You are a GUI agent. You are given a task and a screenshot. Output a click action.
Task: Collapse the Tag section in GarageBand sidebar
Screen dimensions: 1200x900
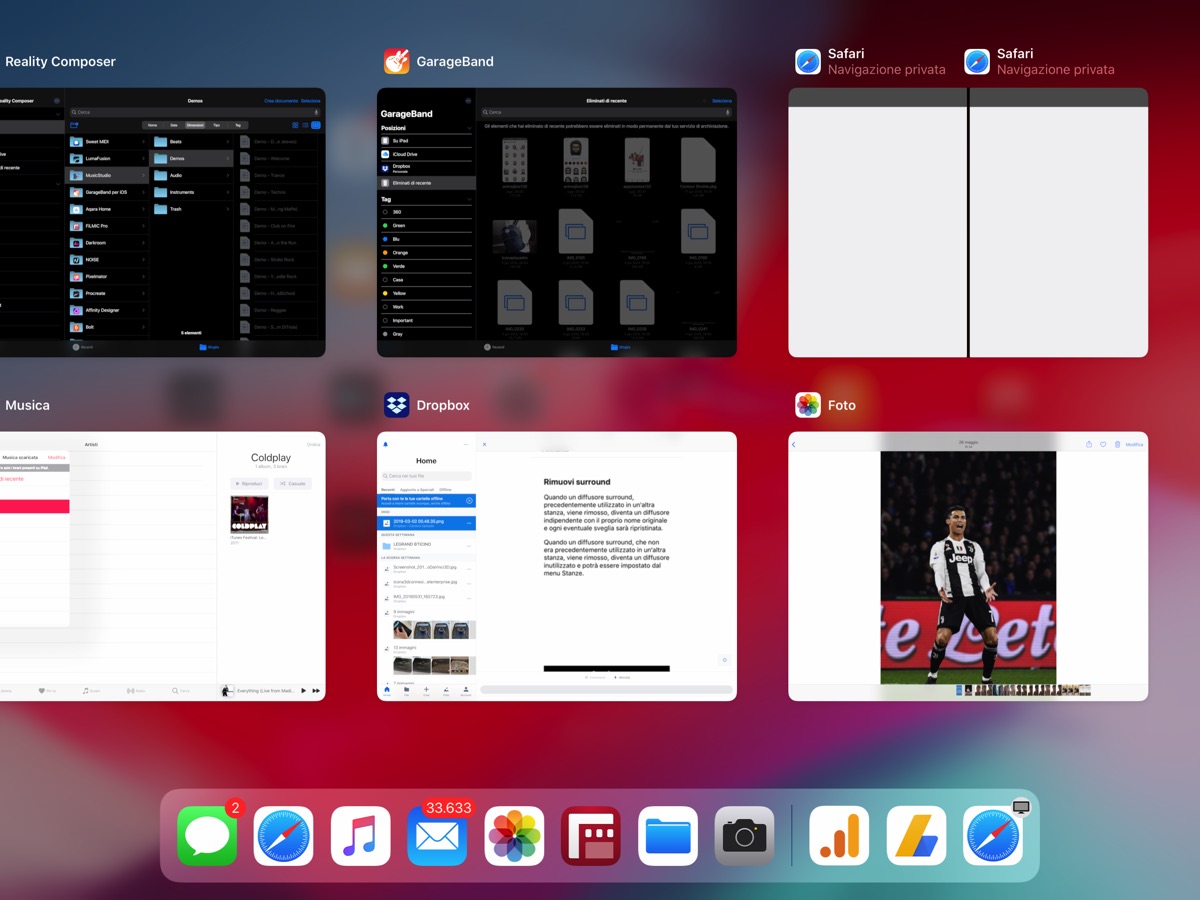469,199
